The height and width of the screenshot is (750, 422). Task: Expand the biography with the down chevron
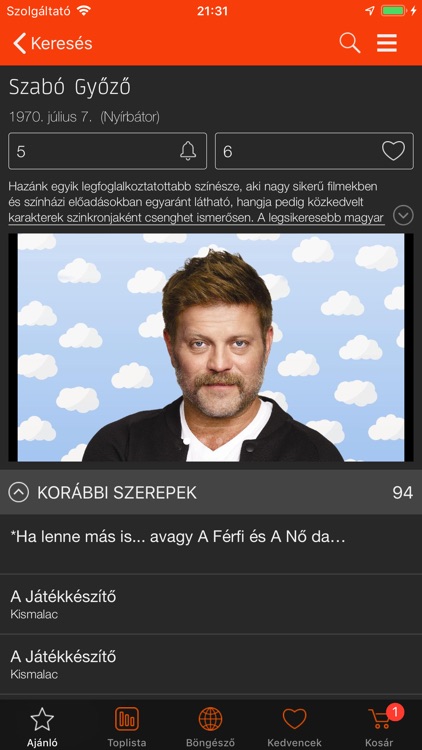(x=403, y=216)
